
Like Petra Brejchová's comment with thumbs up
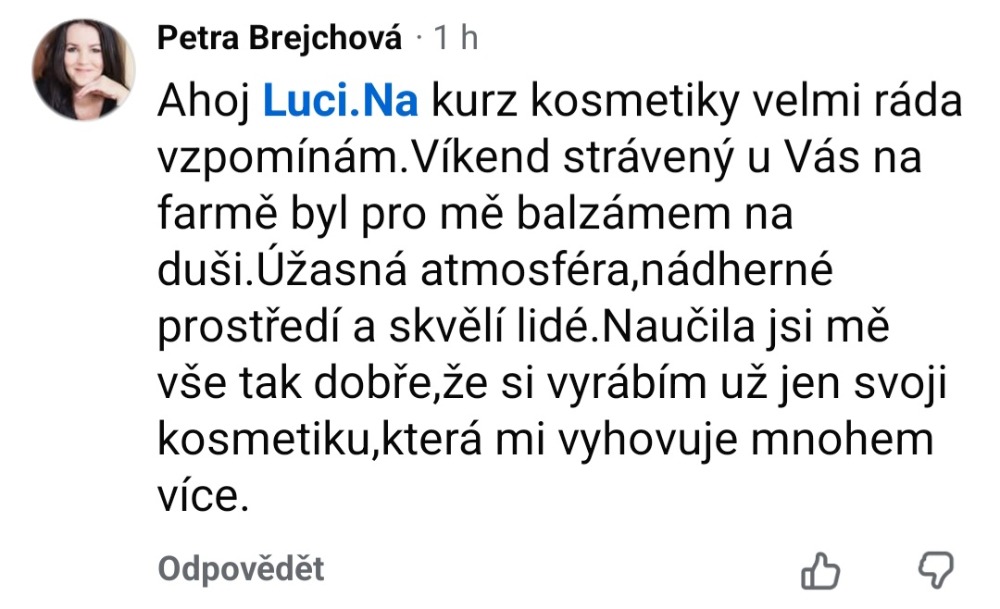point(820,570)
